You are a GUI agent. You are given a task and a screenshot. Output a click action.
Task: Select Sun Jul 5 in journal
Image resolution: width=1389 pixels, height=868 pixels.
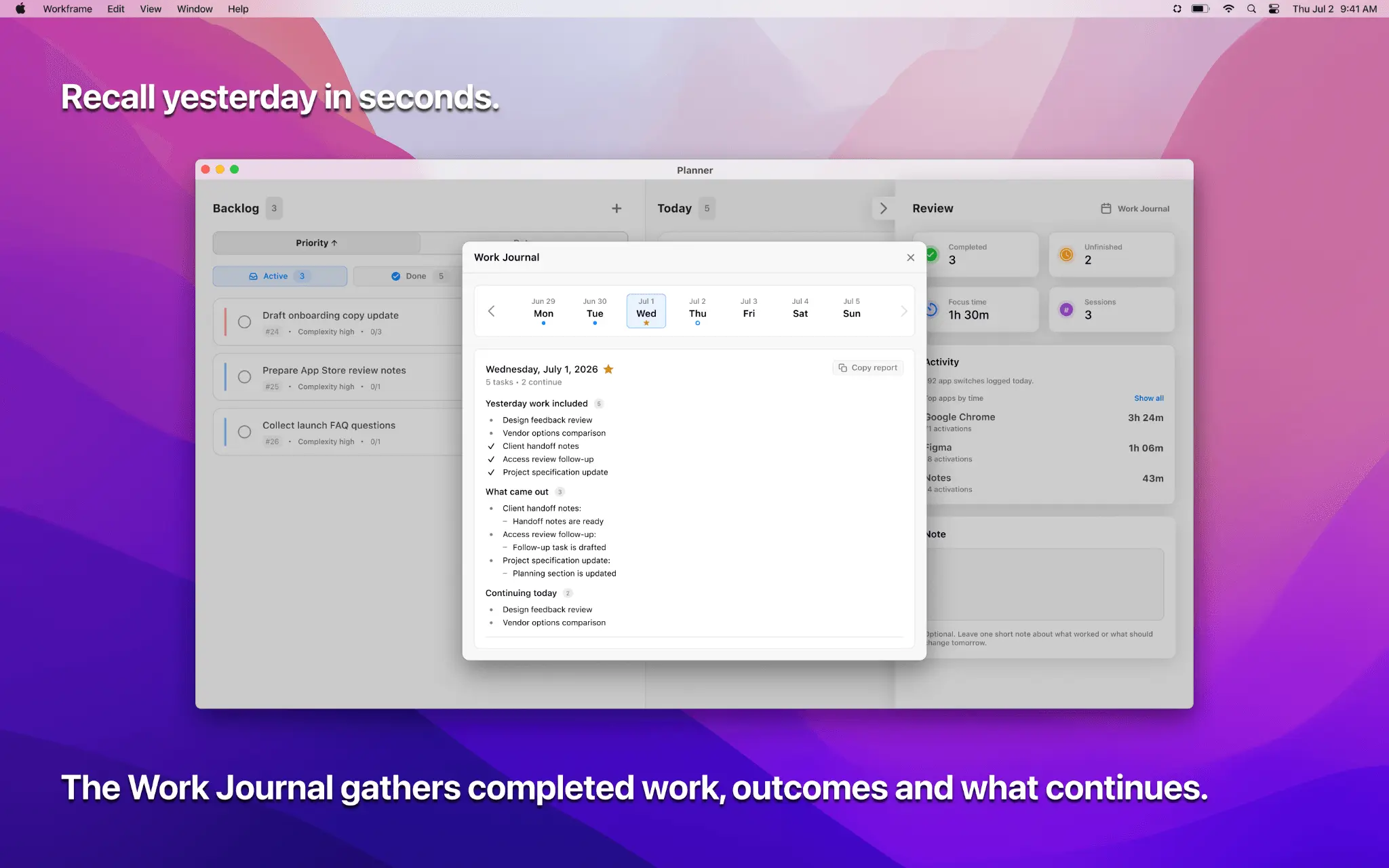[x=852, y=311]
